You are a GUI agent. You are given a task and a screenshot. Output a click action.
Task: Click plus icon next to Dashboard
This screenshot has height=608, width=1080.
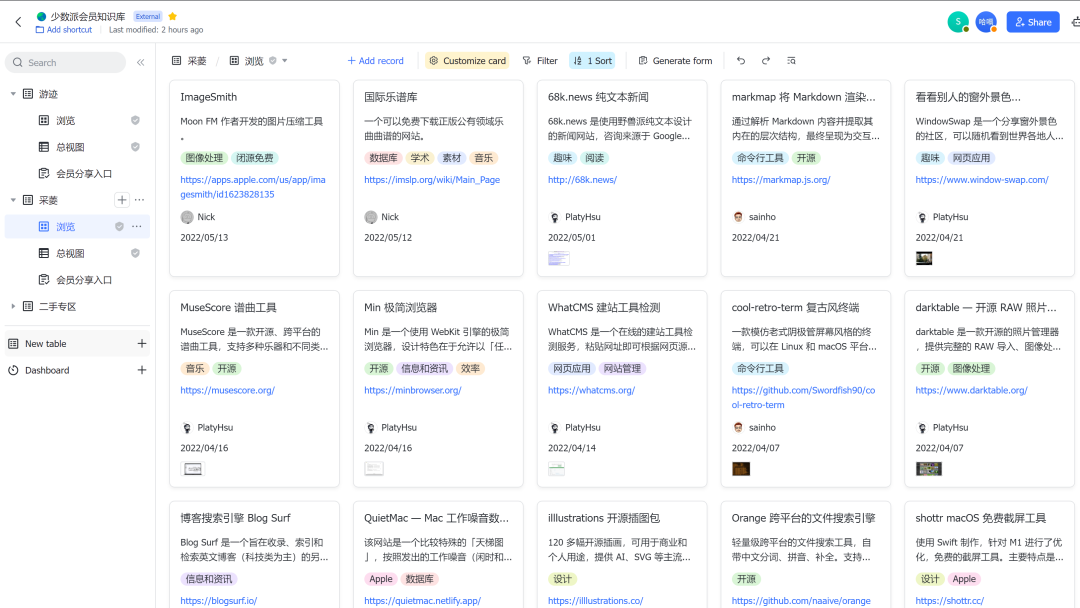141,370
